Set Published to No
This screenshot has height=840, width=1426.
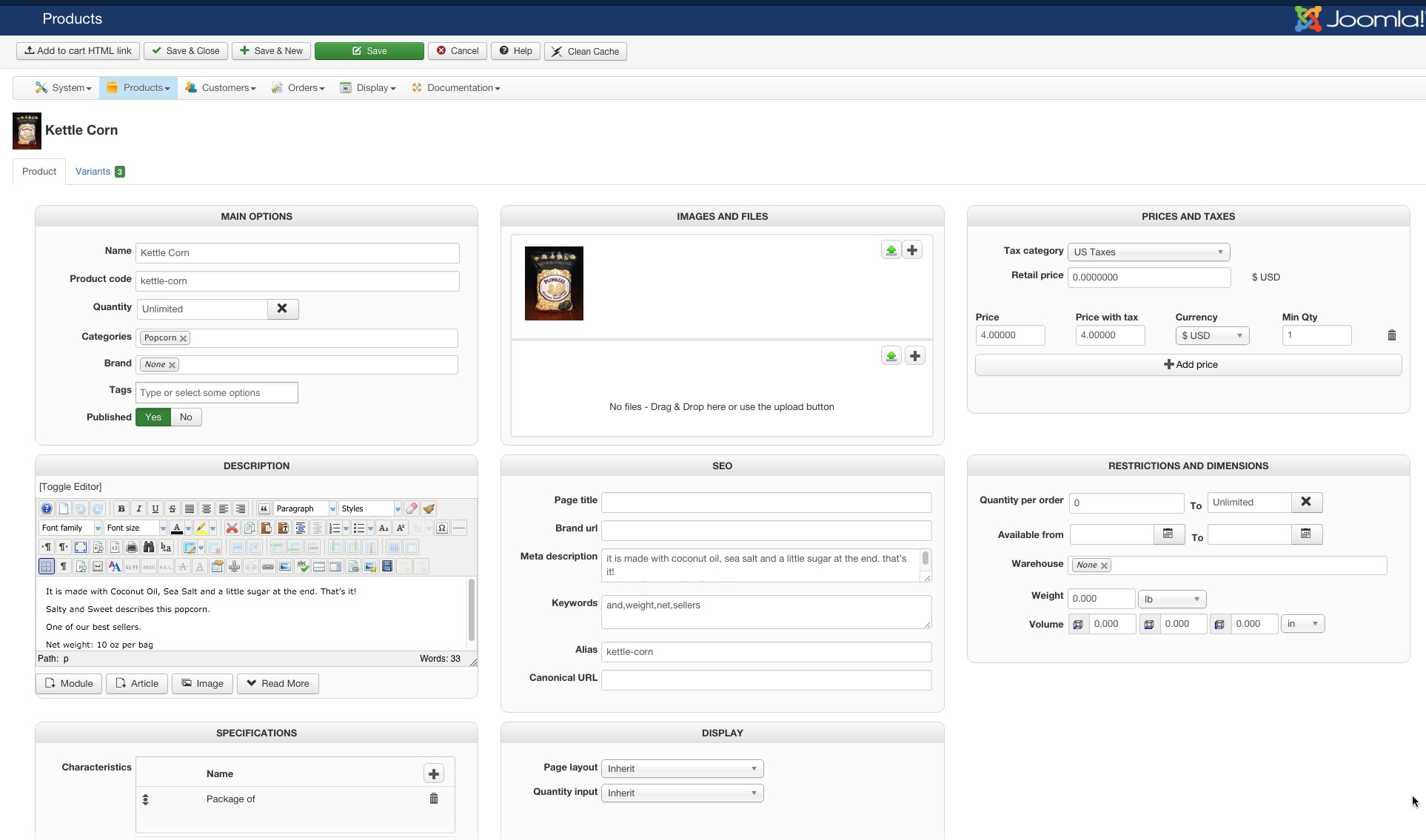point(186,417)
